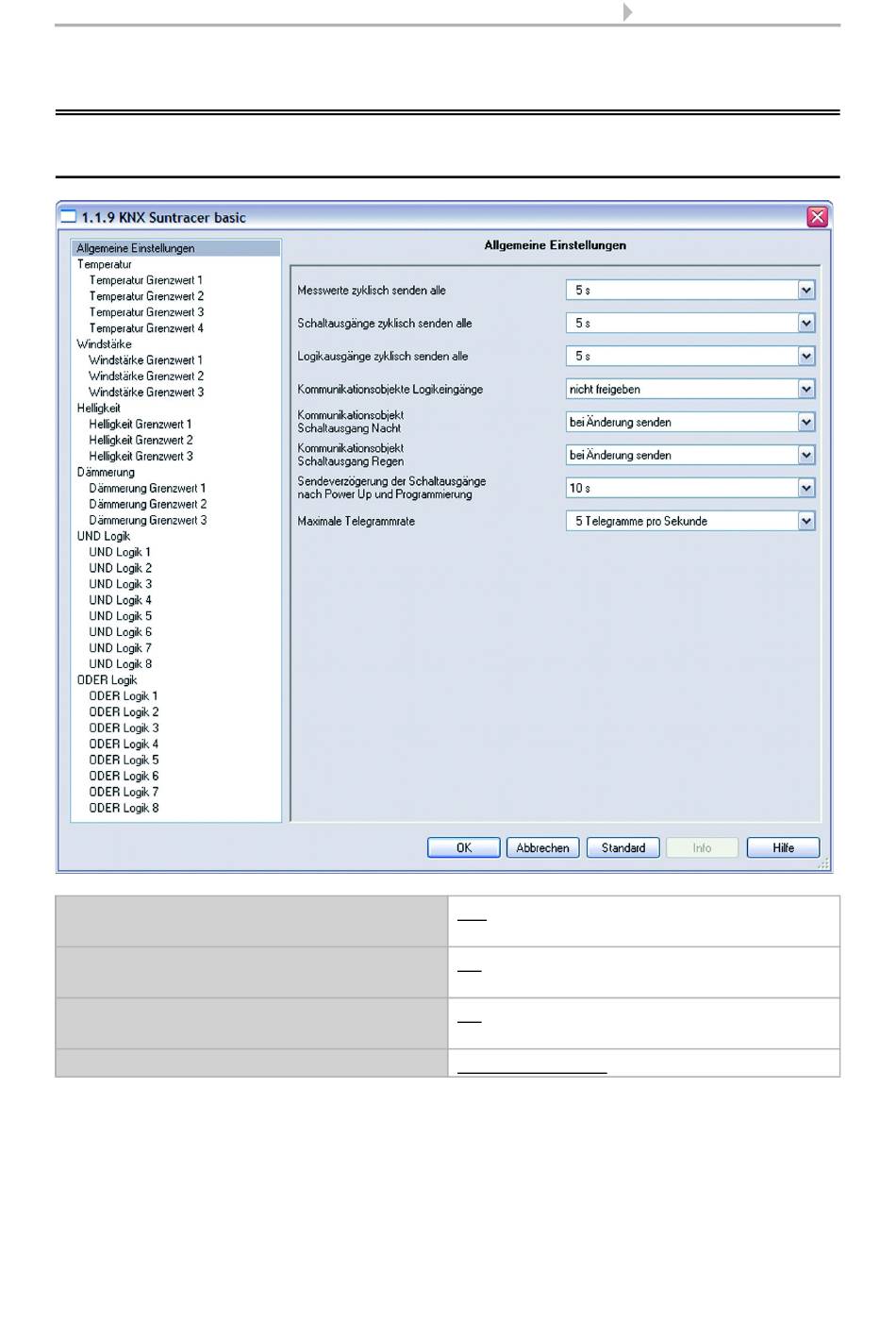Open ODER Logik 5

(x=124, y=761)
